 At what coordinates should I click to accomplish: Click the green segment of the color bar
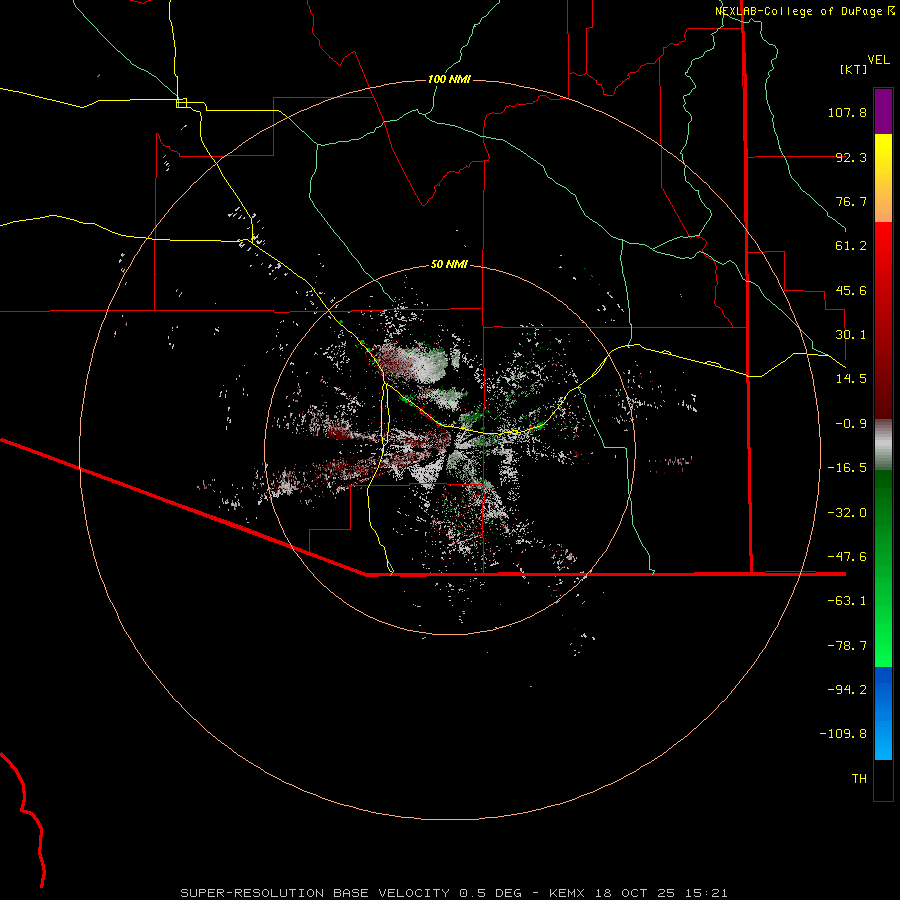(883, 568)
